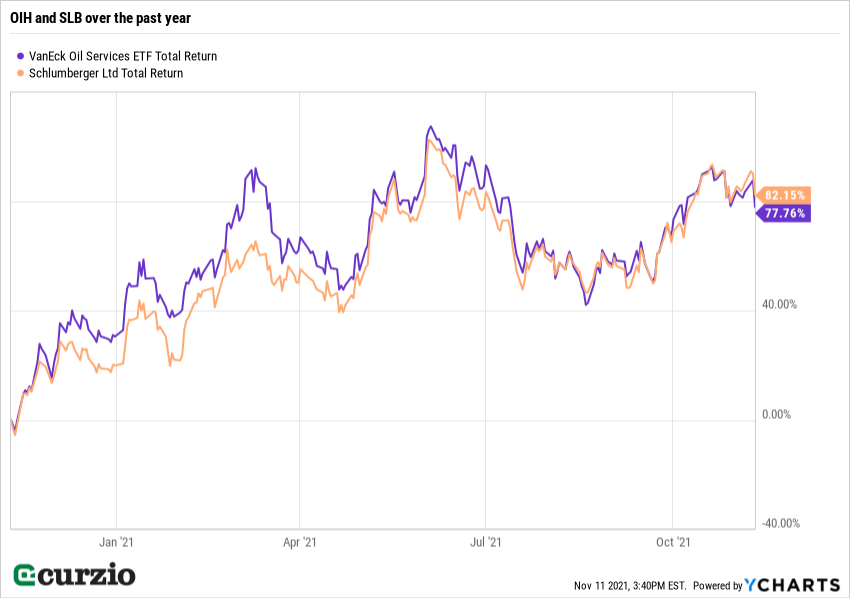Viewport: 850px width, 598px height.
Task: Click the VanEck Oil Services ETF legend label
Action: (x=123, y=57)
